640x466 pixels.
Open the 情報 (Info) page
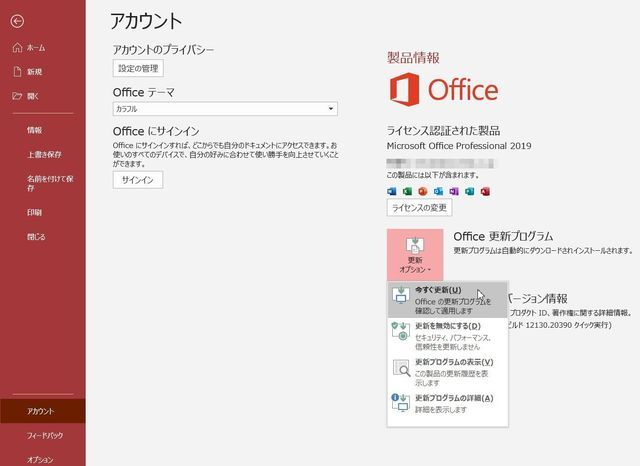pos(34,130)
